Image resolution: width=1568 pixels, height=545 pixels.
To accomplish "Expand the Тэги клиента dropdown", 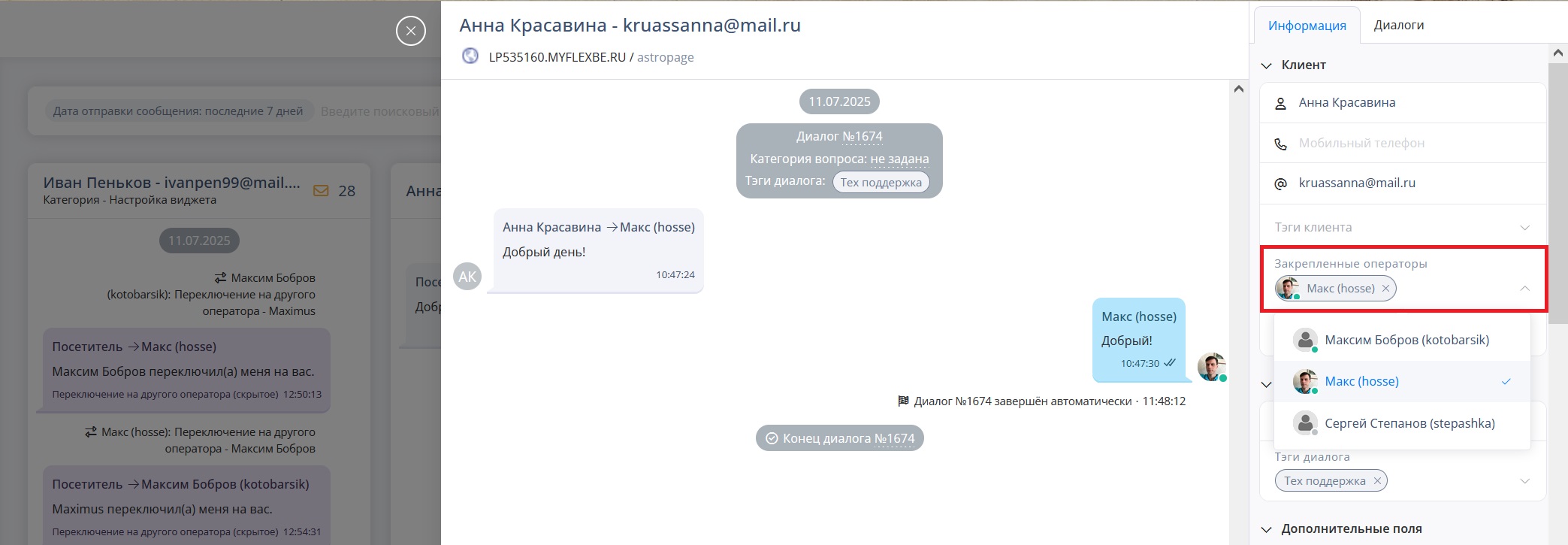I will click(1524, 228).
